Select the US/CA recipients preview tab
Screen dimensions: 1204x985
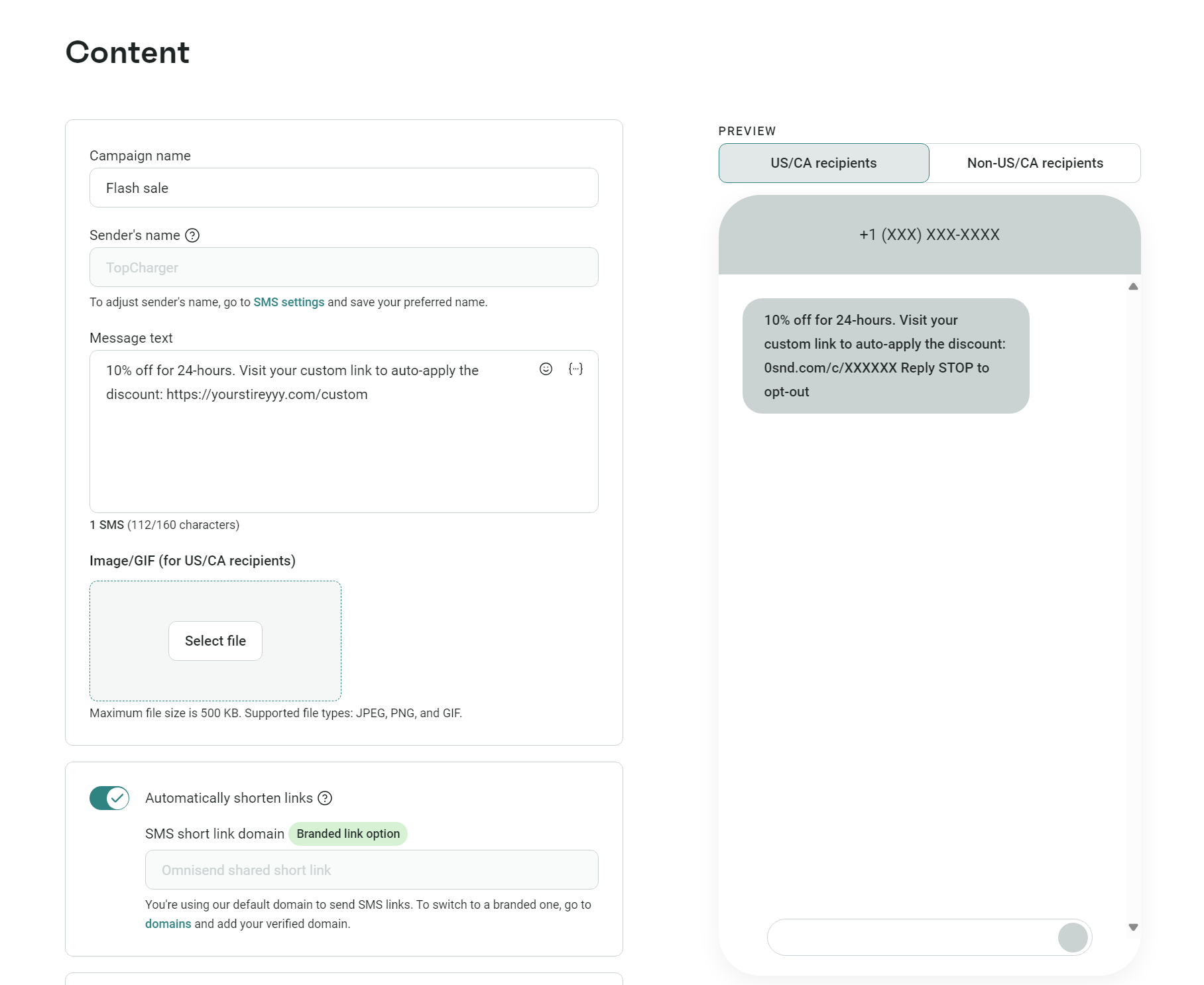coord(823,162)
